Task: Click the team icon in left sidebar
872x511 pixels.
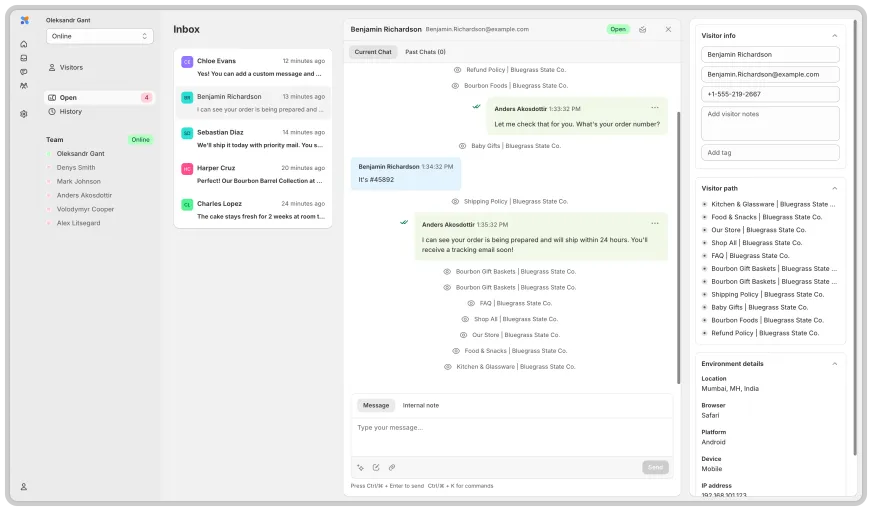Action: [24, 86]
